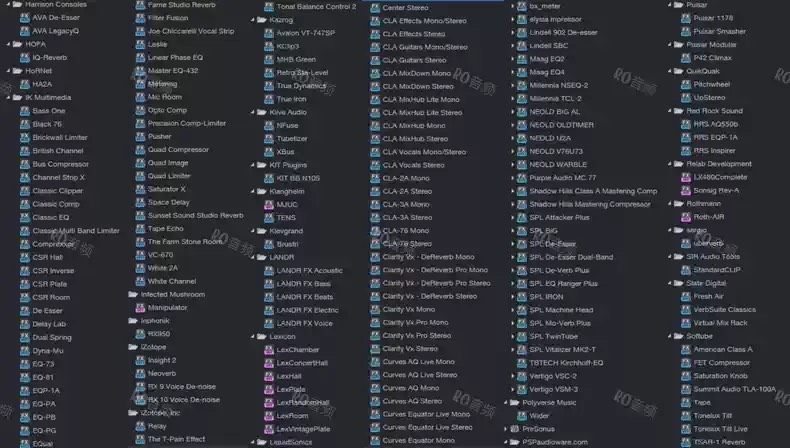Click the icon beside Brickwall Limiter
Image resolution: width=790 pixels, height=448 pixels.
coord(25,138)
